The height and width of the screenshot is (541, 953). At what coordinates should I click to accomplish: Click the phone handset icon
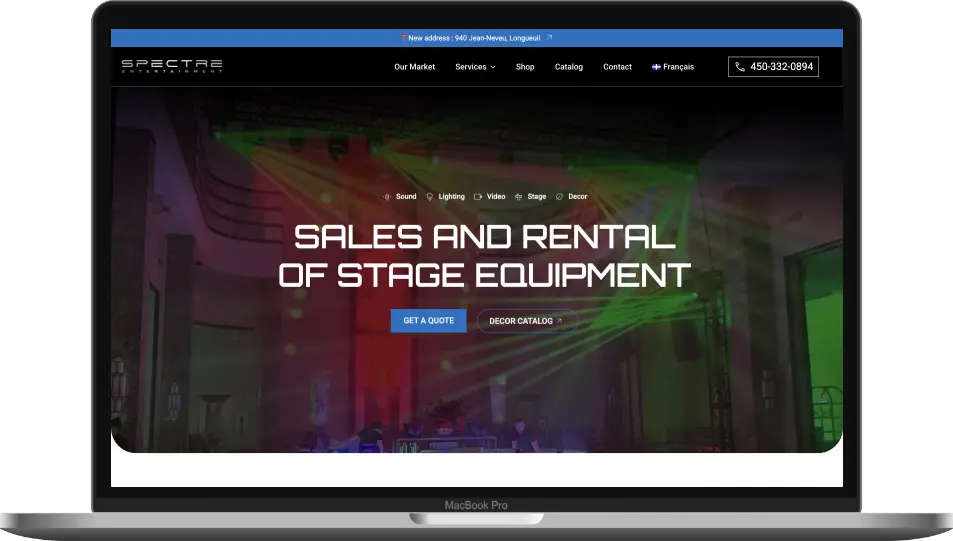coord(740,67)
